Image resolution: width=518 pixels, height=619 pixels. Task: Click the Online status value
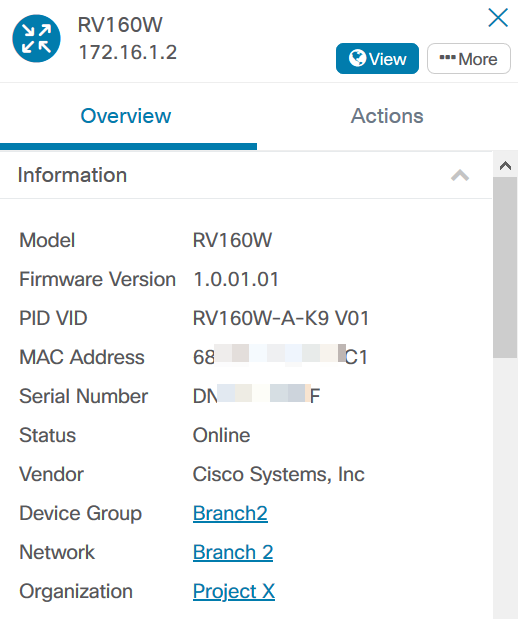pos(221,435)
